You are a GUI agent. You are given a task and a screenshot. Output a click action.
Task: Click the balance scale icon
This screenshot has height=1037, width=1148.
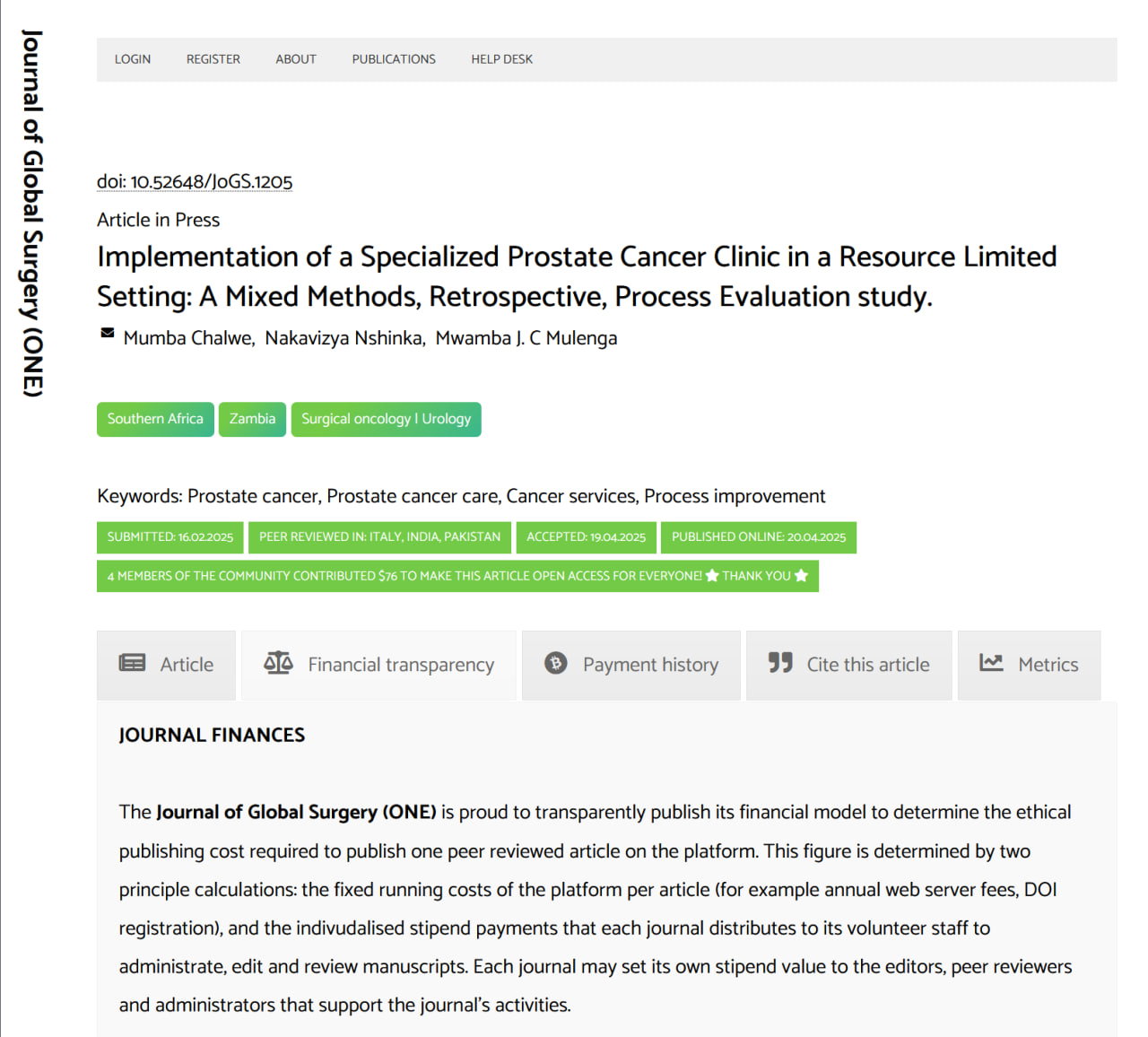(x=278, y=663)
